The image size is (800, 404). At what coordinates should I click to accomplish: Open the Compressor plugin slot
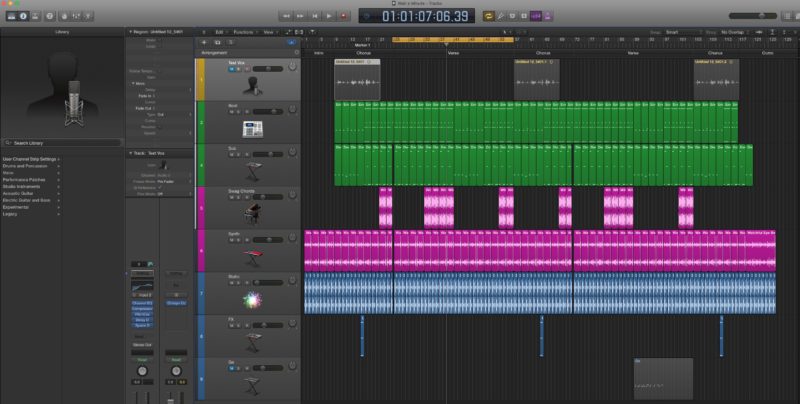142,309
